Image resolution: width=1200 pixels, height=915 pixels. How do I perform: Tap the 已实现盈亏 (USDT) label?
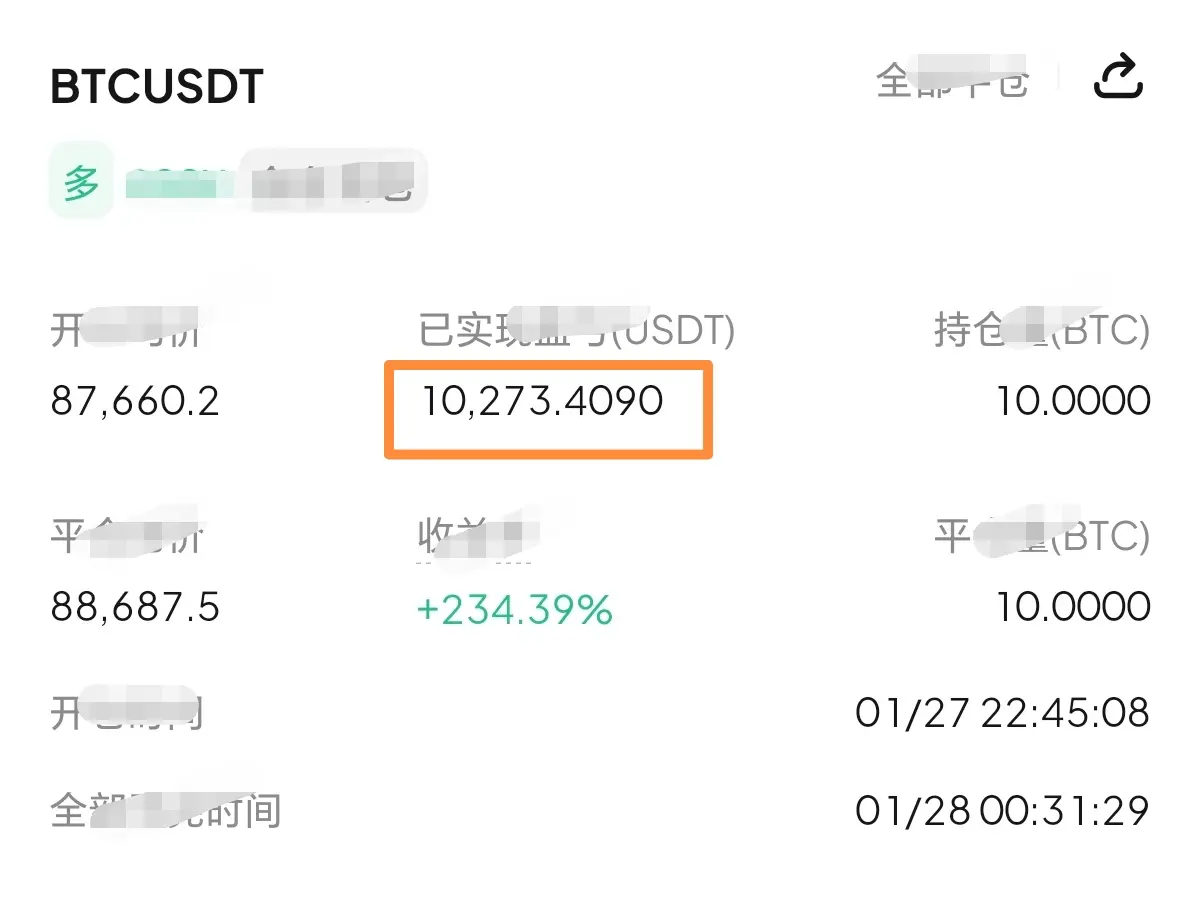(x=576, y=330)
